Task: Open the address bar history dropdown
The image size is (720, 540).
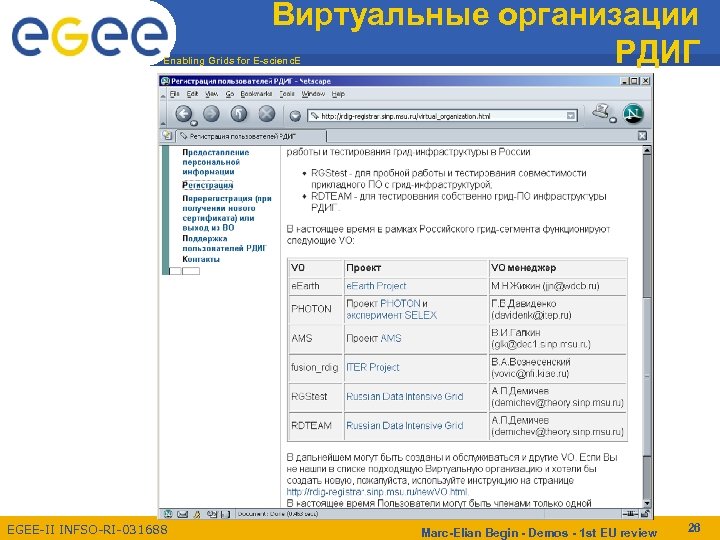Action: tap(570, 116)
